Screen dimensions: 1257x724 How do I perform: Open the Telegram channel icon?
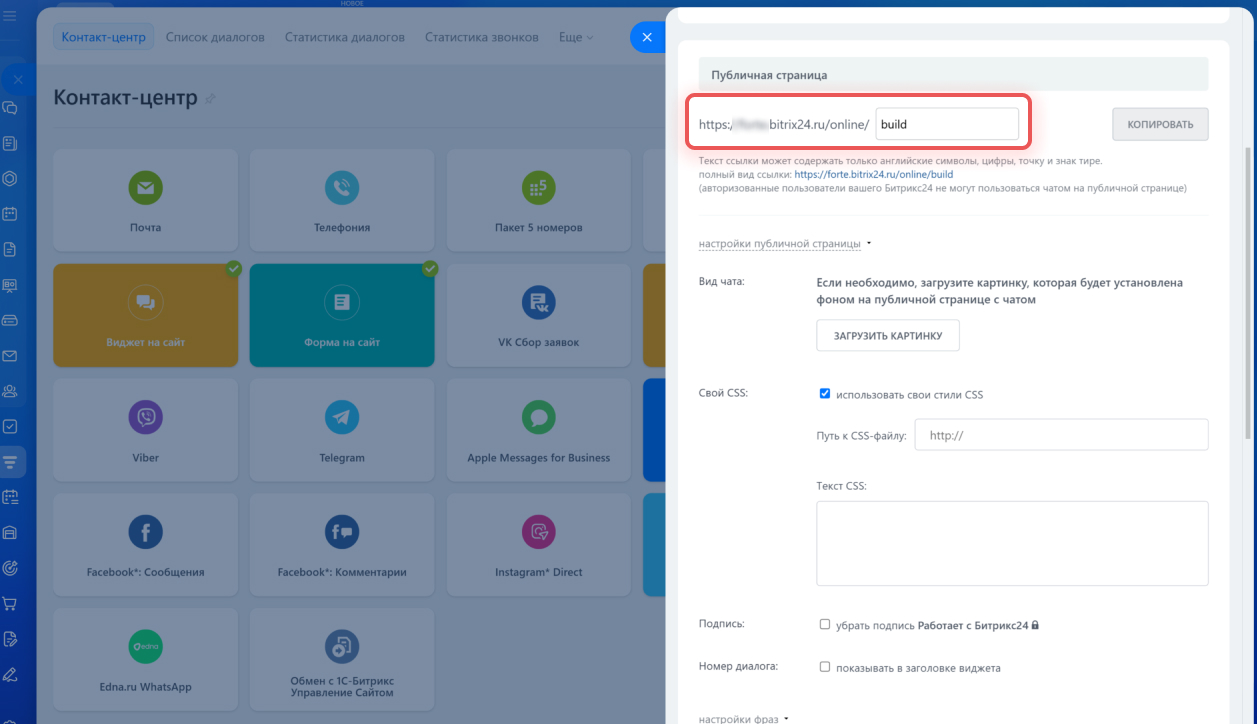(x=342, y=417)
